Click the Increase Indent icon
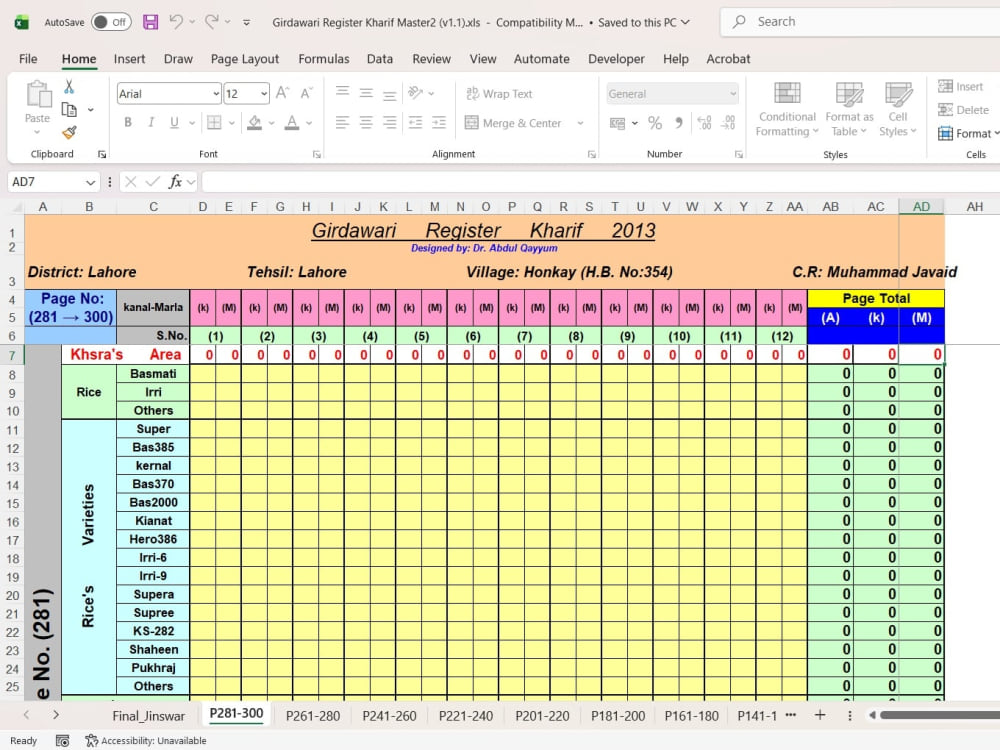1000x750 pixels. coord(439,122)
